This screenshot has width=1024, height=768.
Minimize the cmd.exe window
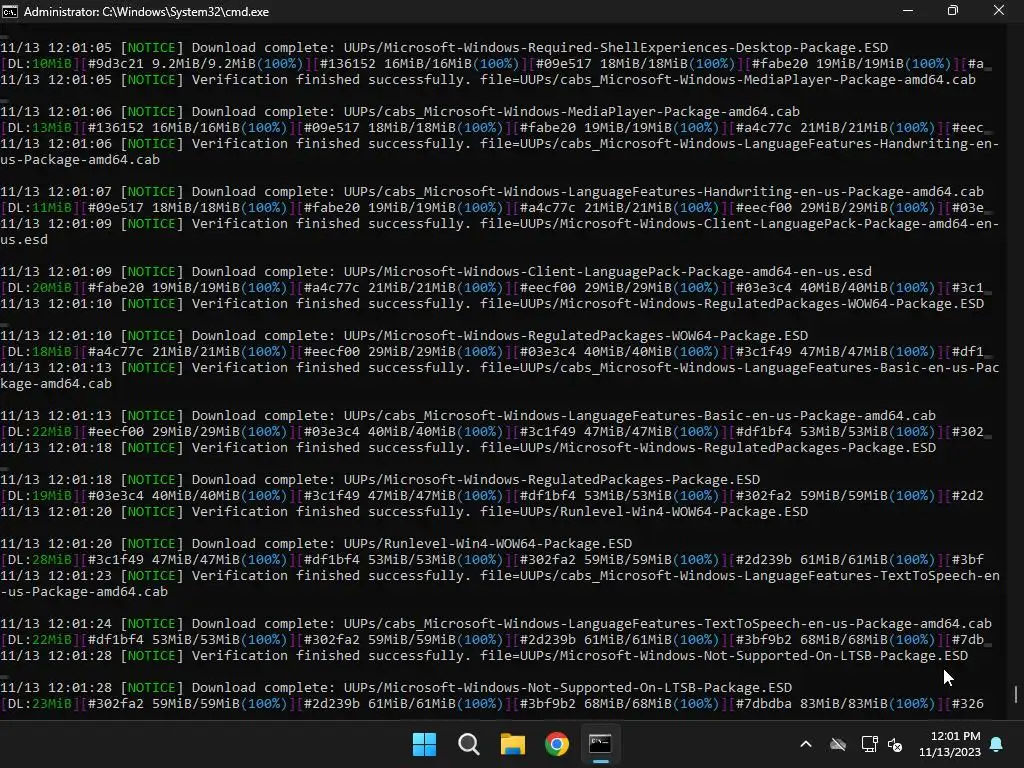click(x=908, y=11)
